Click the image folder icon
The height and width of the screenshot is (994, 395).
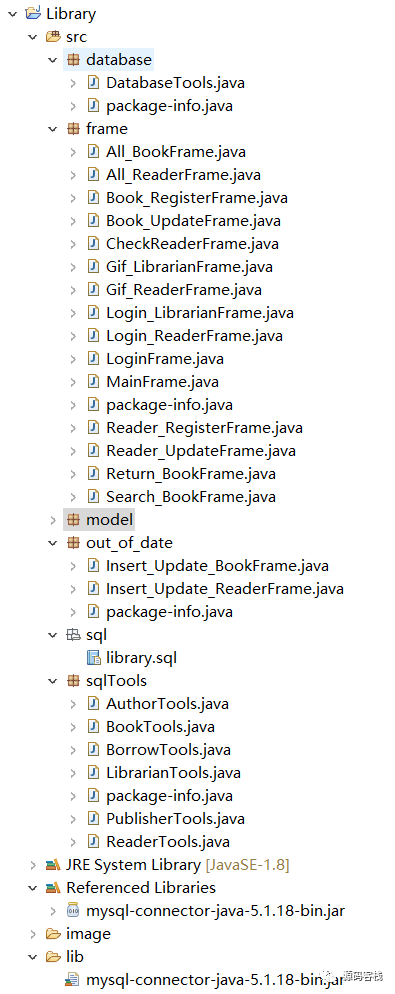[53, 934]
